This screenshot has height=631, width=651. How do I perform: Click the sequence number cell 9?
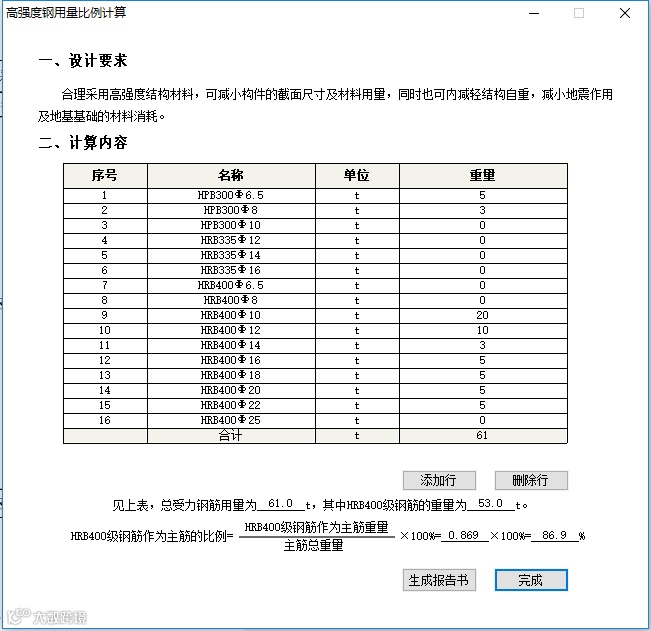105,316
